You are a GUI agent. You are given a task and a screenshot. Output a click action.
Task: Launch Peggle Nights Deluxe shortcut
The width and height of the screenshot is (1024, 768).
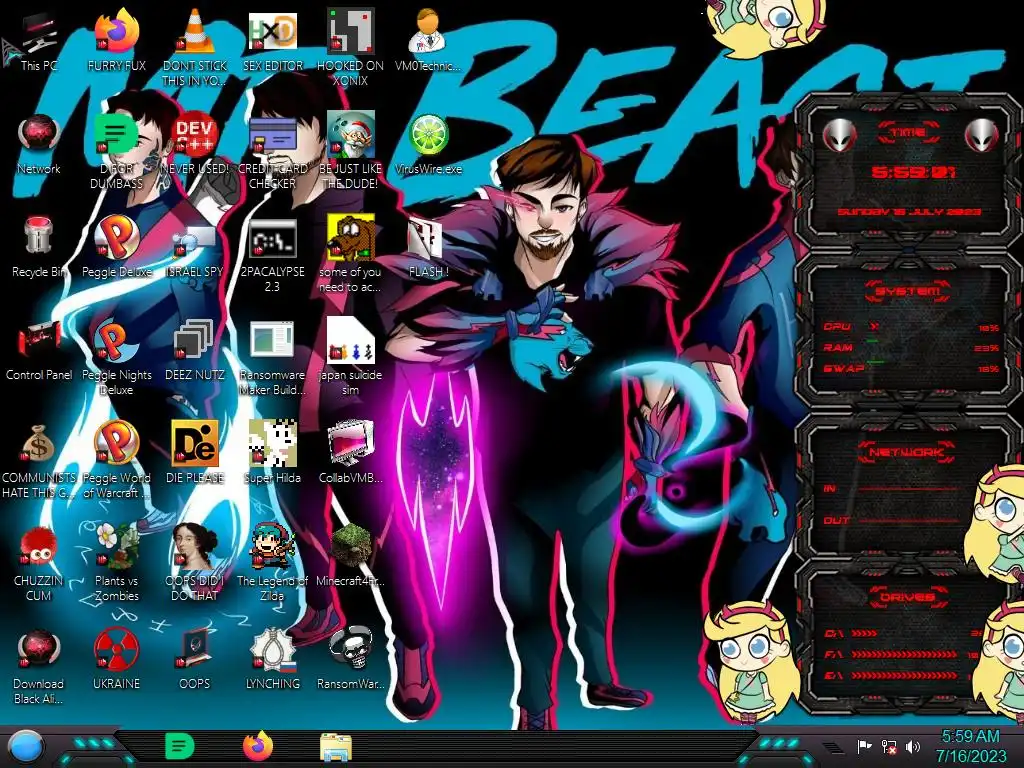116,358
